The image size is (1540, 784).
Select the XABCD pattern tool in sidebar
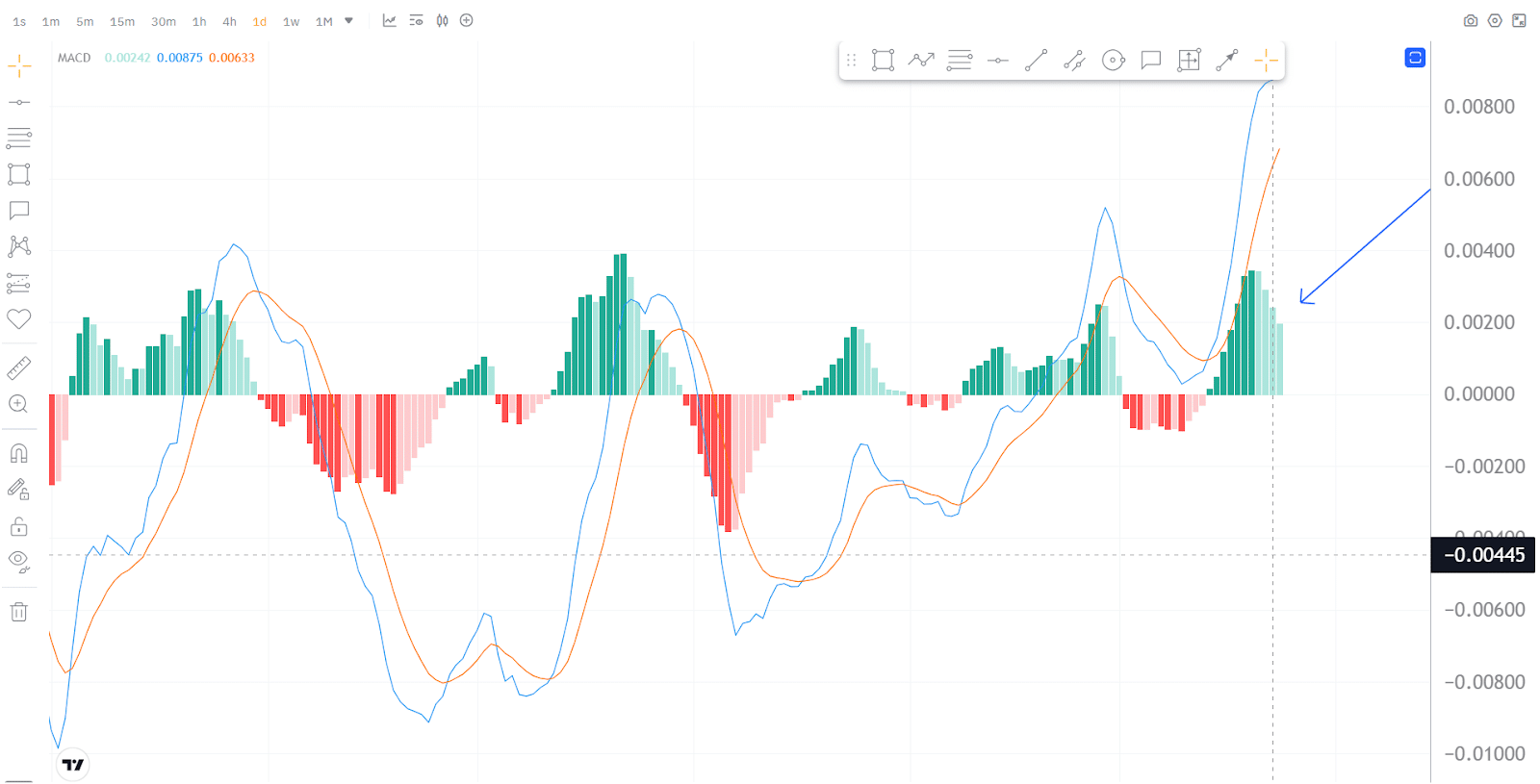pyautogui.click(x=19, y=246)
